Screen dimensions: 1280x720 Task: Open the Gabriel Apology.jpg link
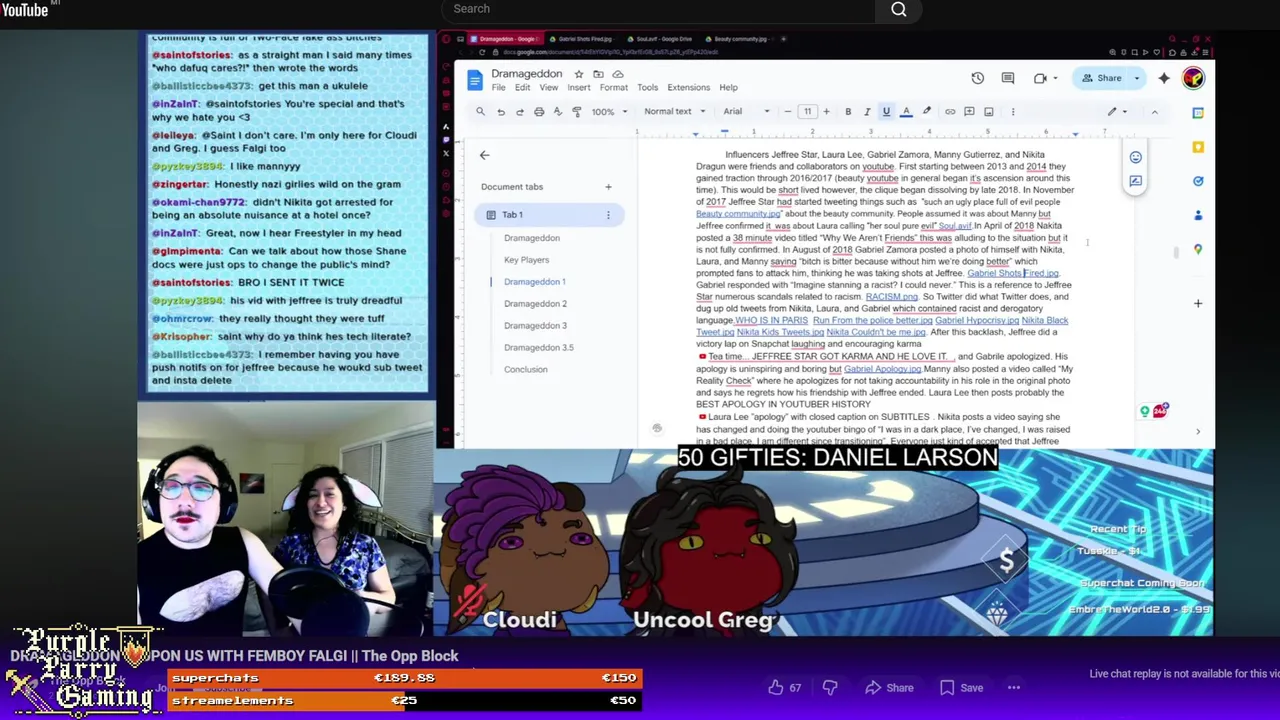click(882, 369)
